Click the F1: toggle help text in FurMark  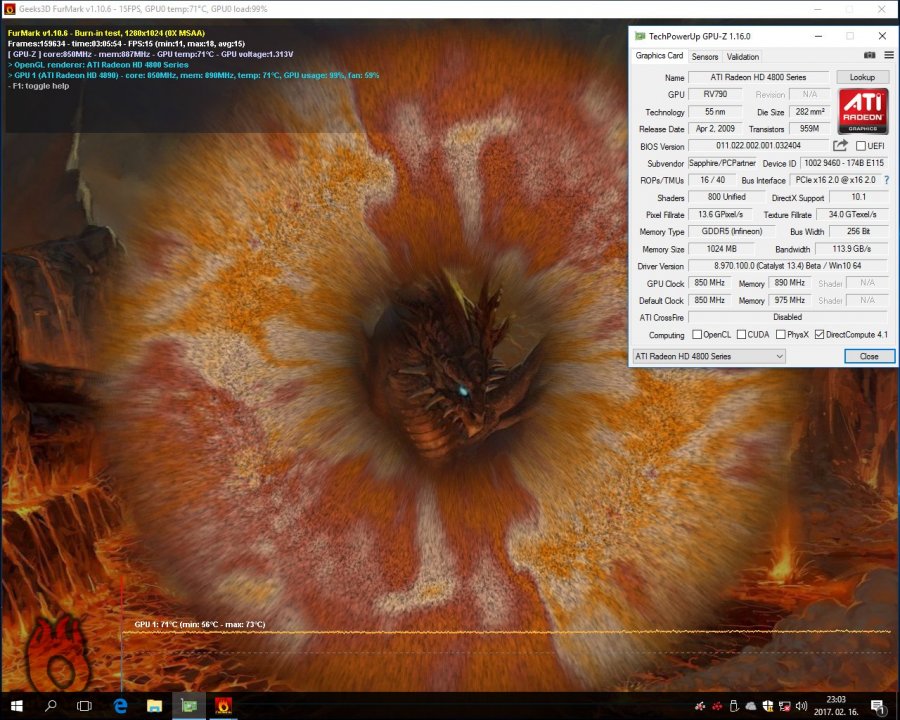[x=38, y=86]
